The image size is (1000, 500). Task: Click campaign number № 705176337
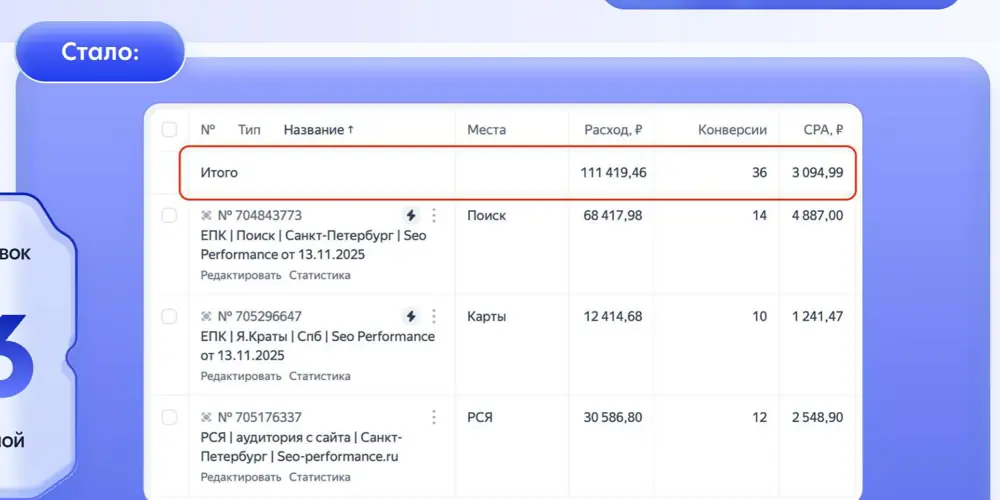pyautogui.click(x=260, y=418)
